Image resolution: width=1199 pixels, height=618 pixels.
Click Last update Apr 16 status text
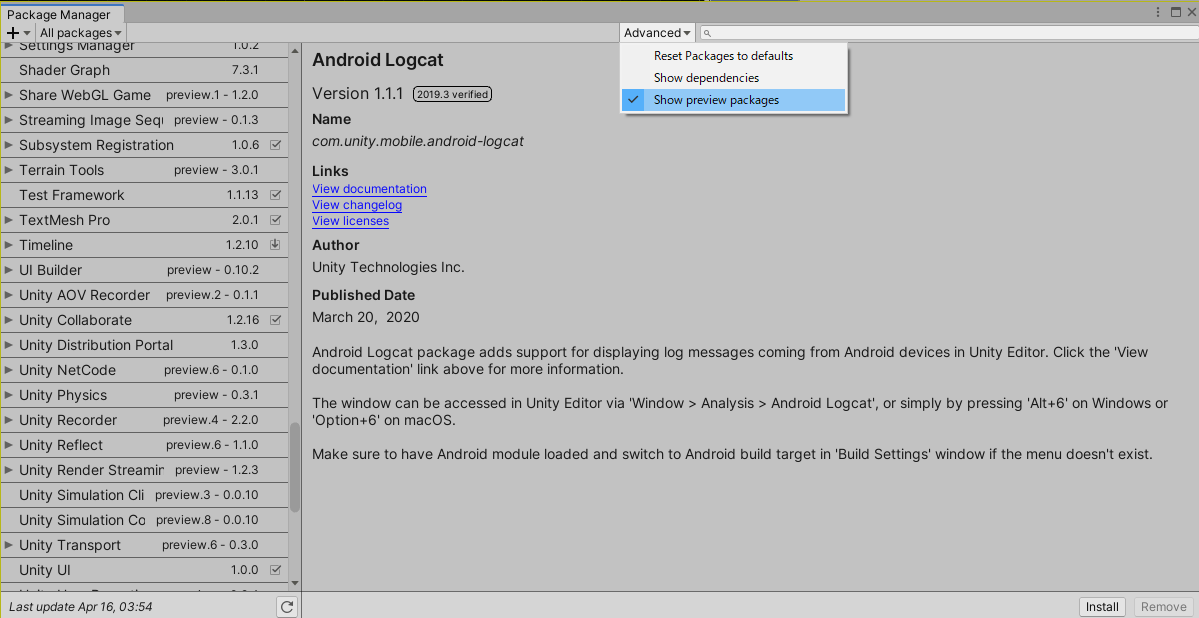[80, 607]
